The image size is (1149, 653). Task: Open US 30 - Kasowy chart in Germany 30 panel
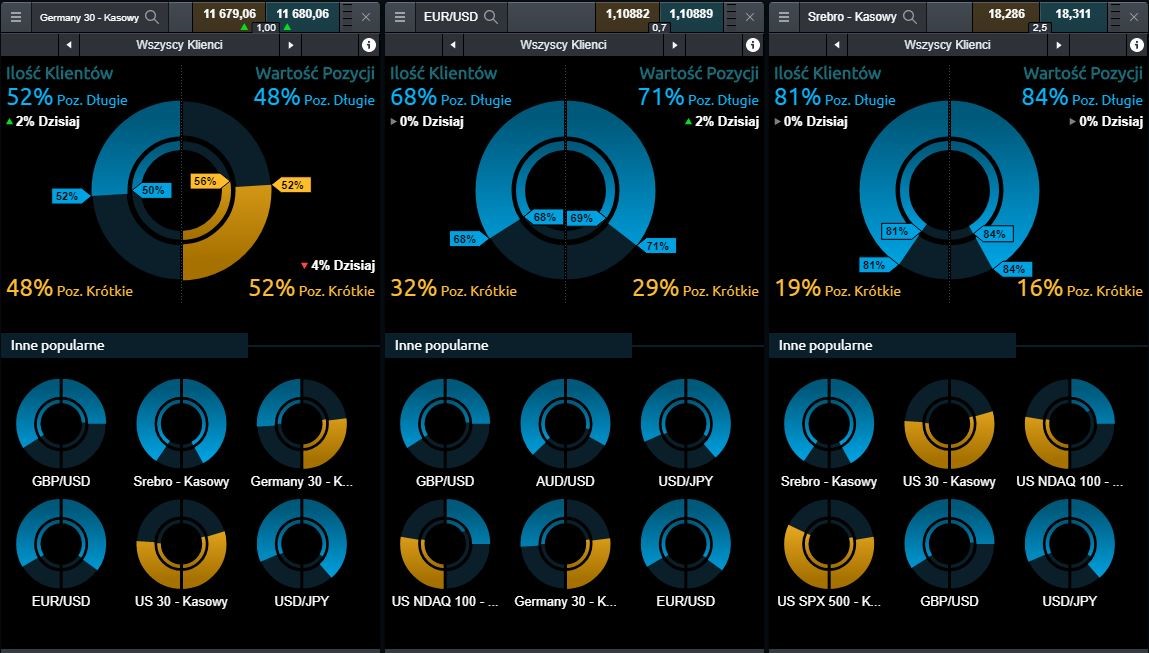coord(181,544)
